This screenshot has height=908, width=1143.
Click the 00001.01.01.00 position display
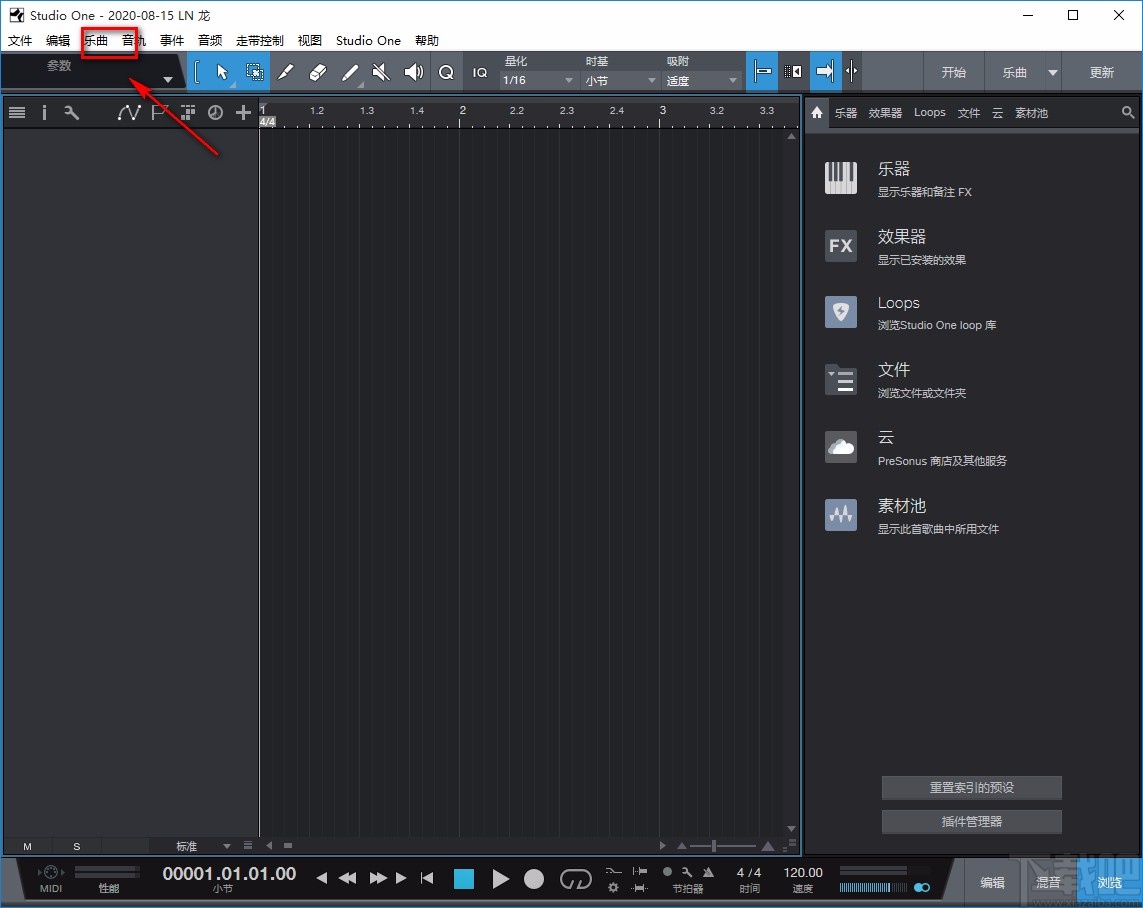(x=229, y=873)
